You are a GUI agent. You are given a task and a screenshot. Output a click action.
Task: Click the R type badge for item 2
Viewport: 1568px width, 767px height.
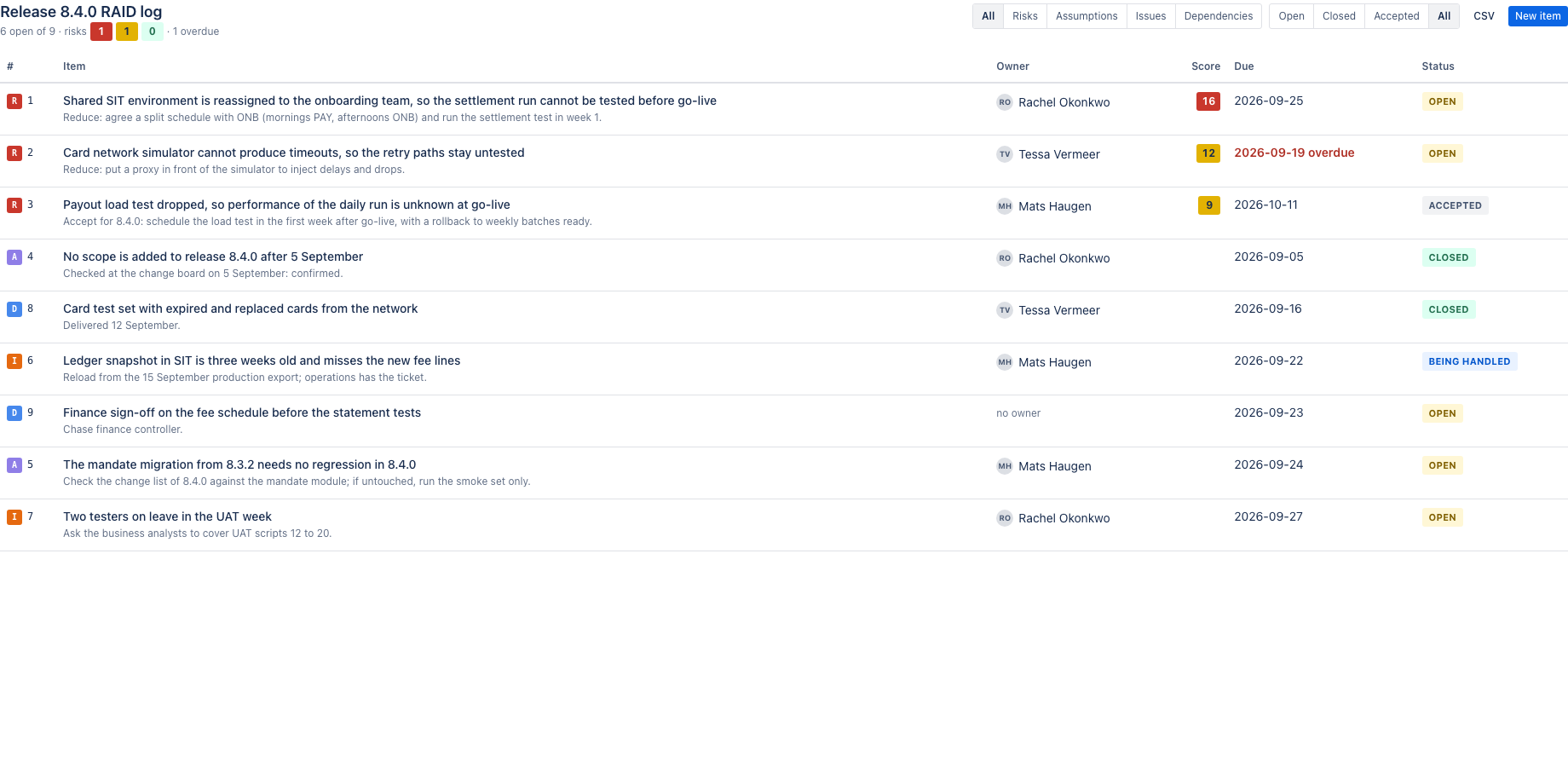click(14, 153)
